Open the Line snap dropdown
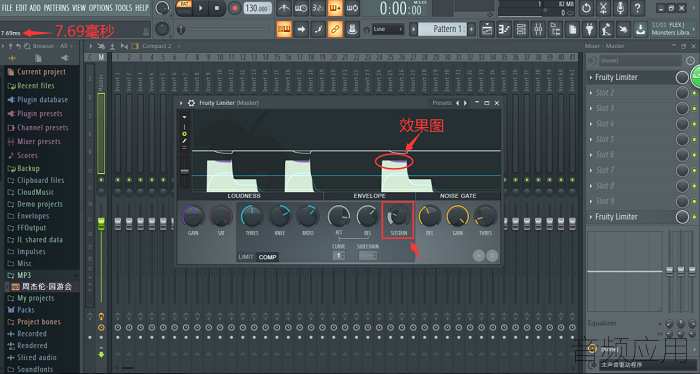The image size is (700, 374). tap(388, 29)
